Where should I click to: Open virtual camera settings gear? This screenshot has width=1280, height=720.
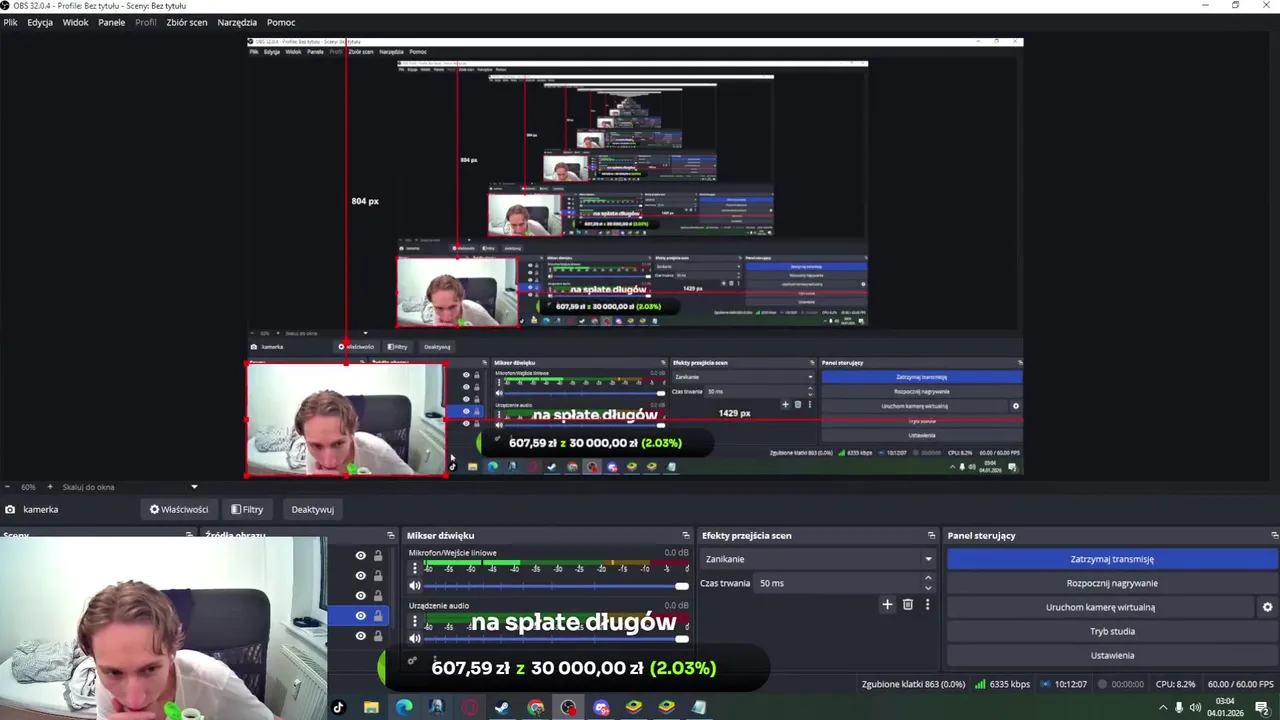point(1267,607)
